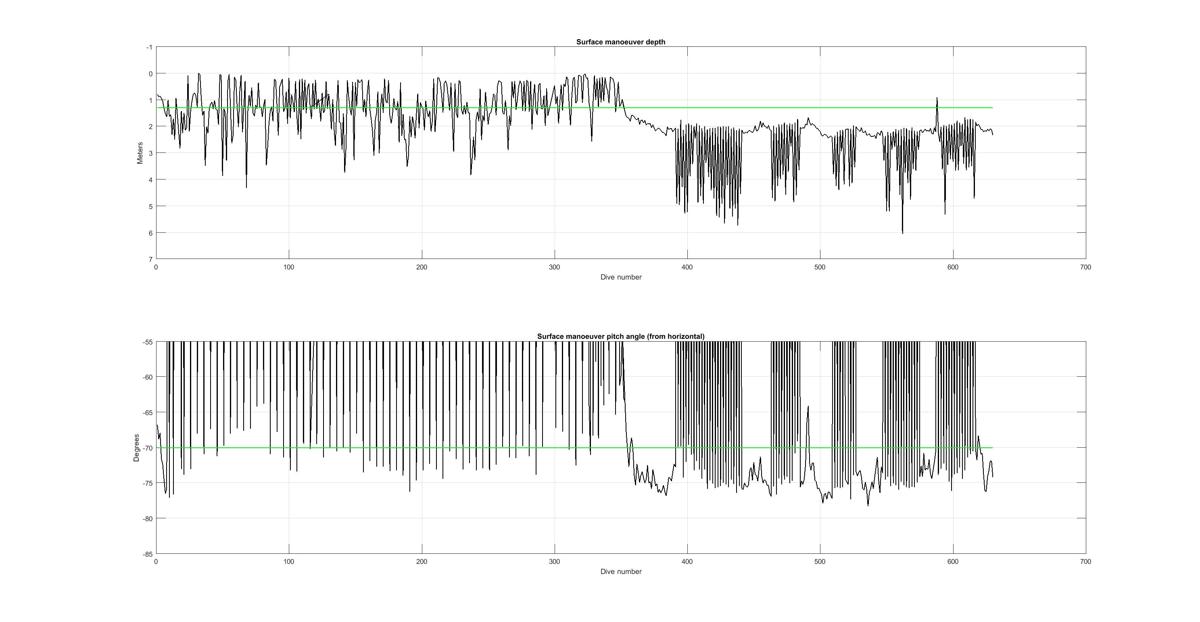Select the "400" x-tick of the depth plot
This screenshot has height=622, width=1200.
(x=687, y=267)
